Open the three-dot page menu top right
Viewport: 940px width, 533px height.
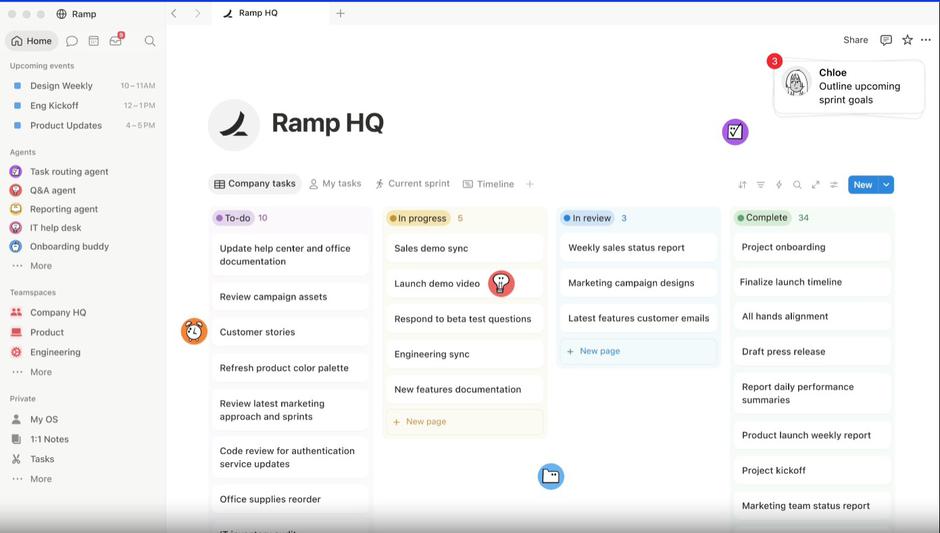[x=926, y=40]
